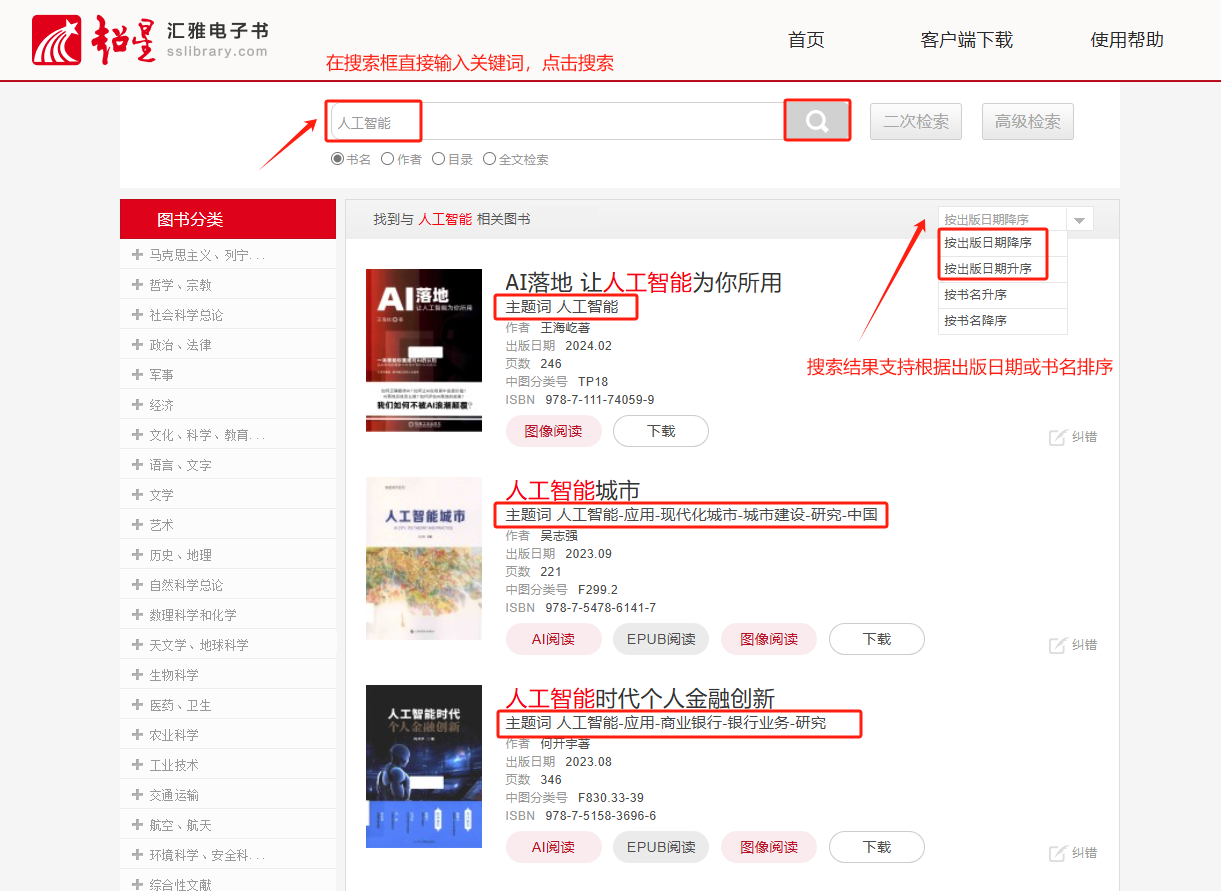Click the 高级检索 button
The width and height of the screenshot is (1221, 891).
(1029, 122)
